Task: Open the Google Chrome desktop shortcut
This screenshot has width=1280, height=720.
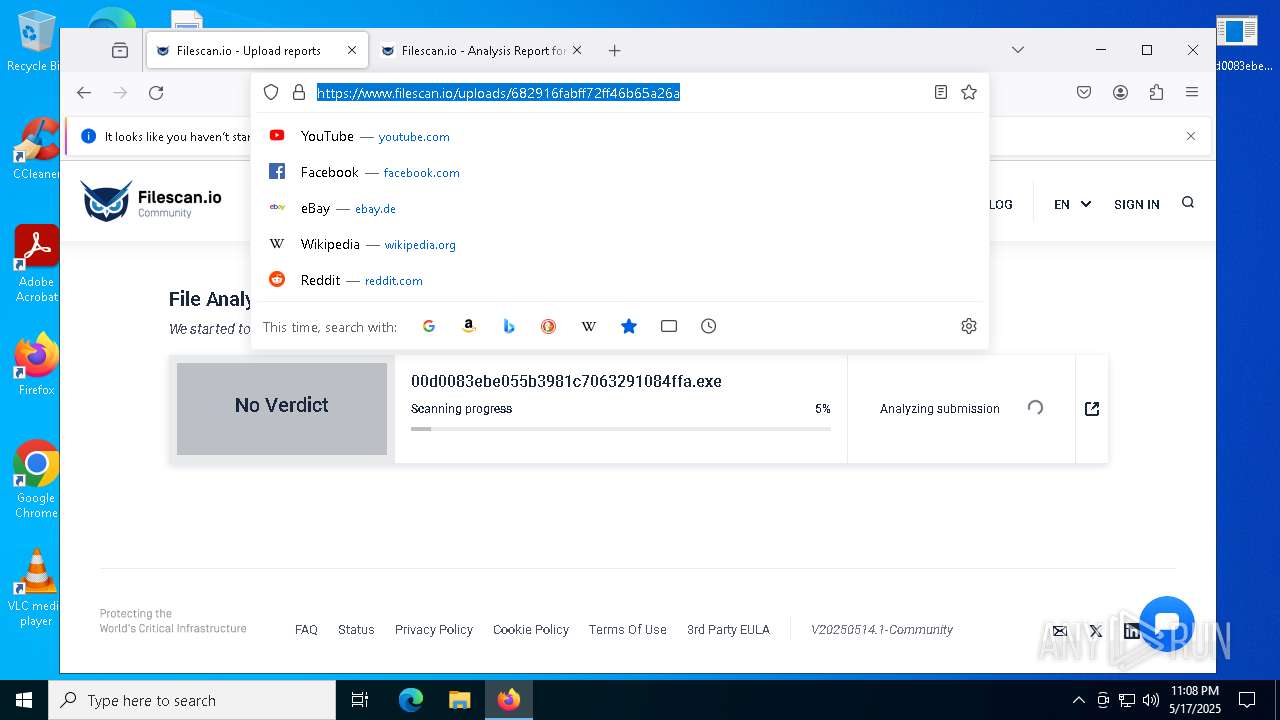Action: tap(36, 480)
